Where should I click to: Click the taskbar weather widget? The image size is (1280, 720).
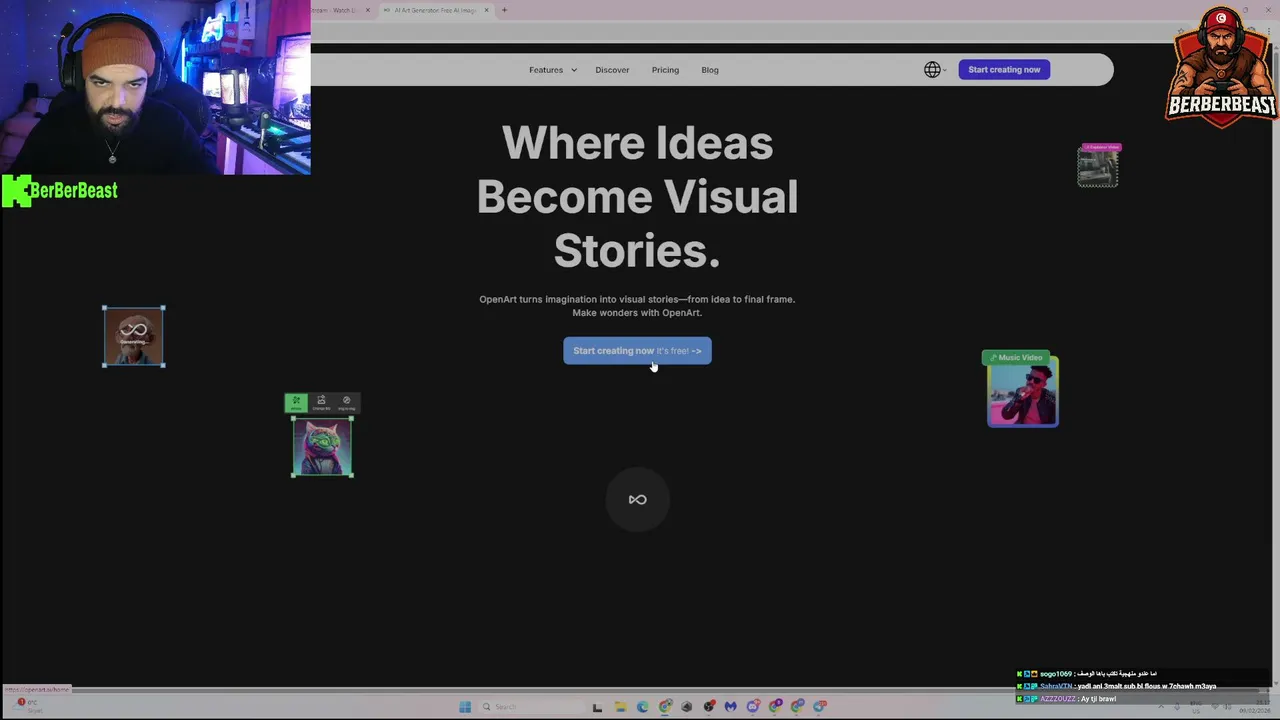(x=28, y=706)
